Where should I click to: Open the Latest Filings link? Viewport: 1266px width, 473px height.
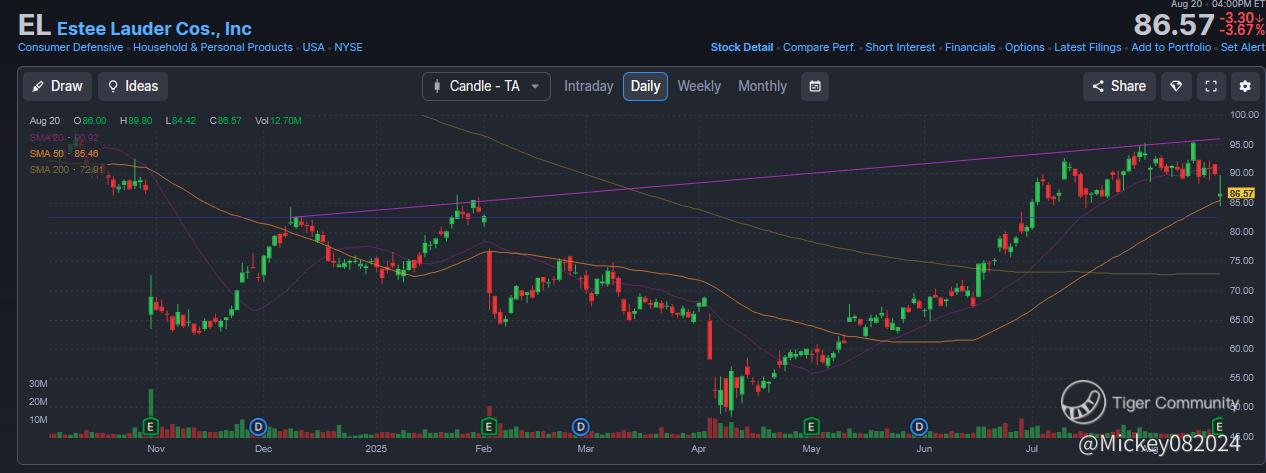[x=1088, y=47]
